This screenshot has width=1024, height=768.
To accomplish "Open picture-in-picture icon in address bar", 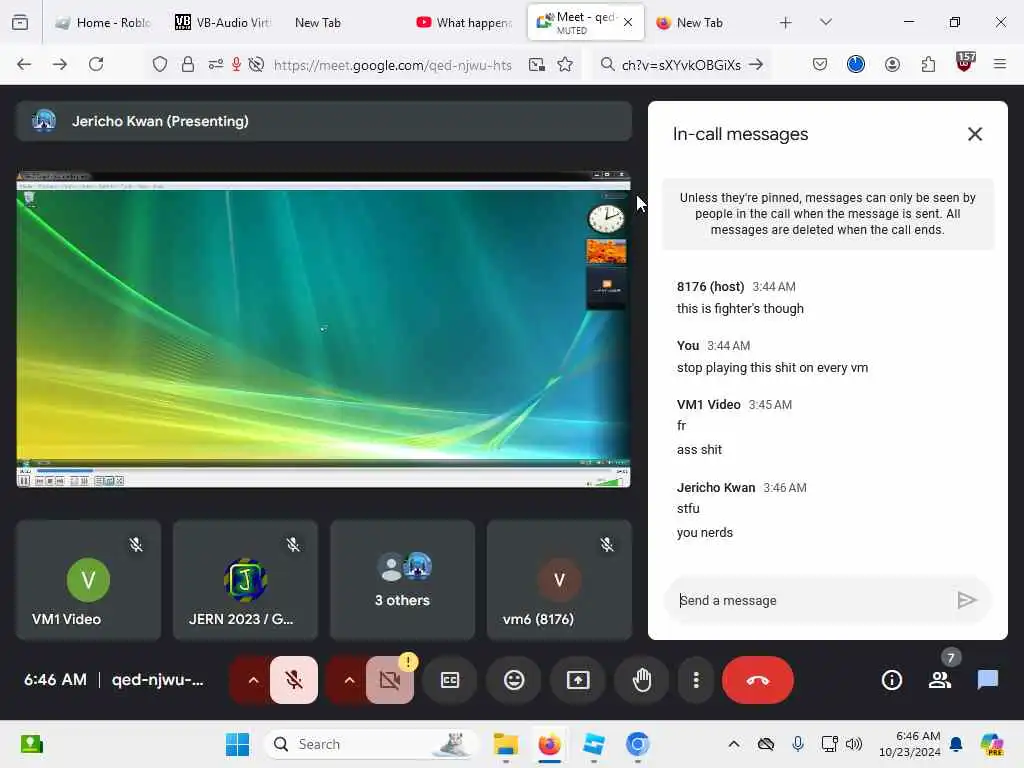I will [x=537, y=64].
